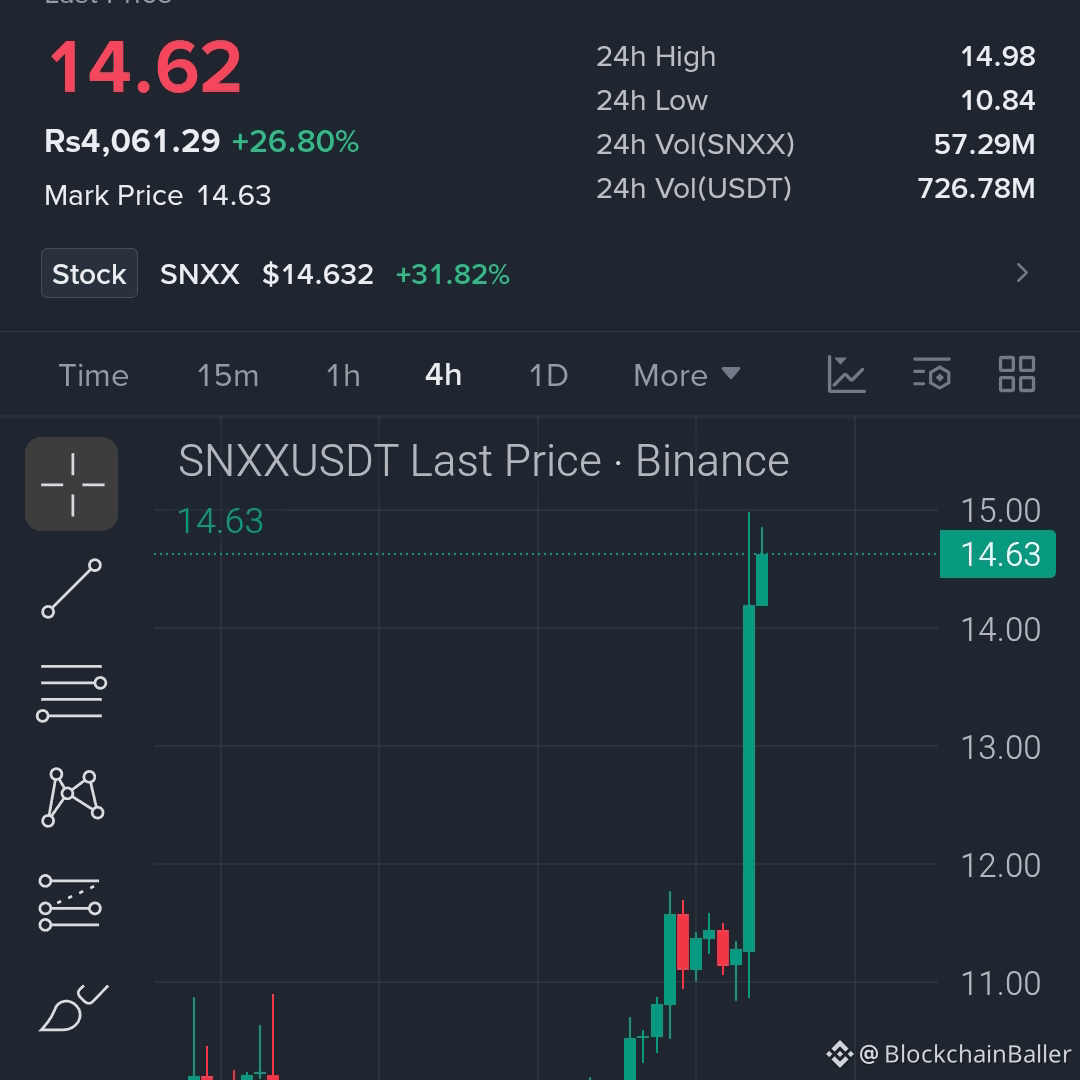Select the 1h interval
The width and height of the screenshot is (1080, 1080).
coord(343,375)
